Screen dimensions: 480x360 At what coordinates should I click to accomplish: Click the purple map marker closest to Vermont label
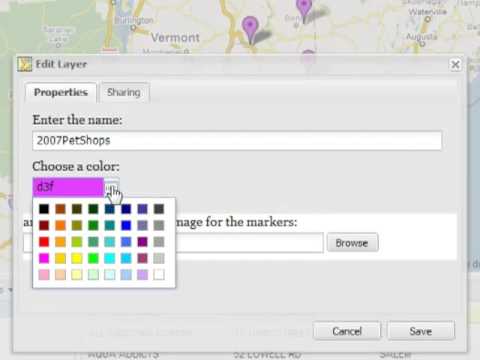tap(250, 29)
